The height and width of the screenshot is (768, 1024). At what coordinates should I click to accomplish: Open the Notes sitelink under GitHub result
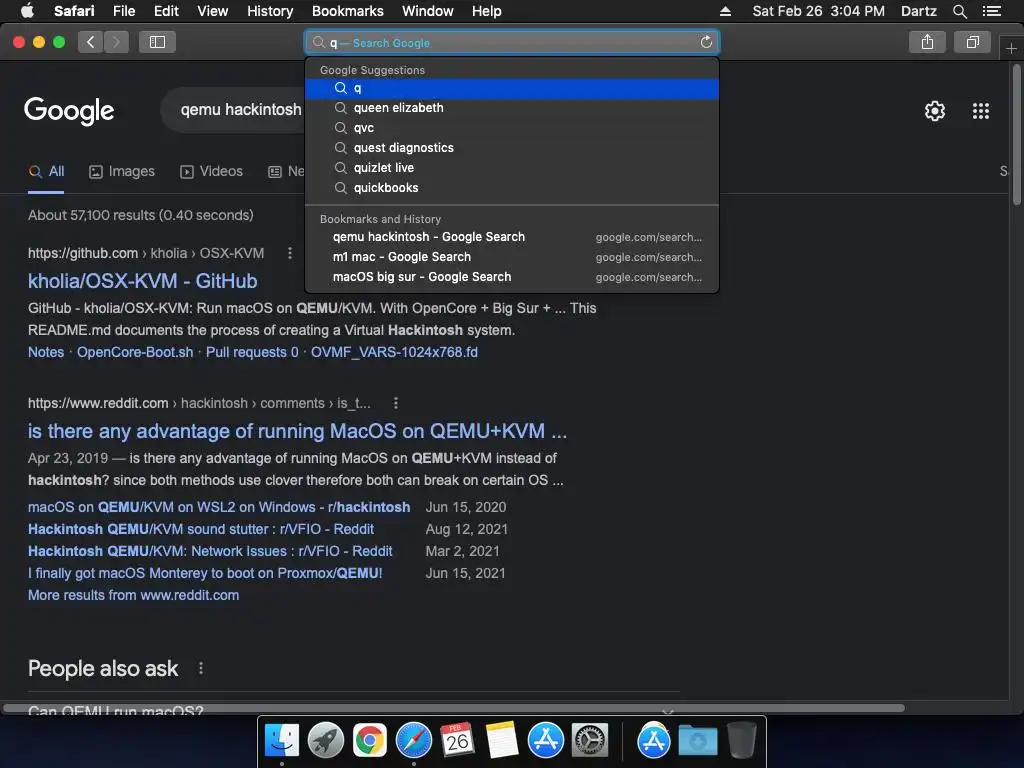coord(46,353)
